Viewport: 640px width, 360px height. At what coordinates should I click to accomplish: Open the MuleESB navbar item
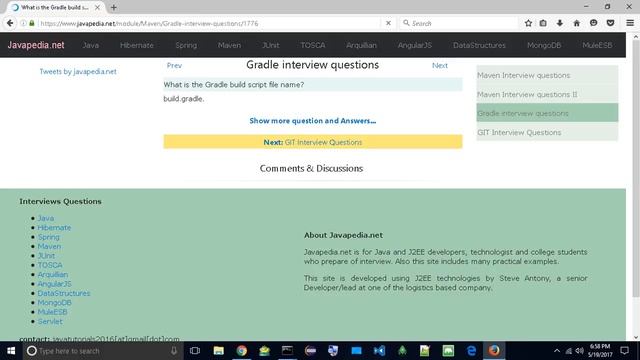coord(597,45)
